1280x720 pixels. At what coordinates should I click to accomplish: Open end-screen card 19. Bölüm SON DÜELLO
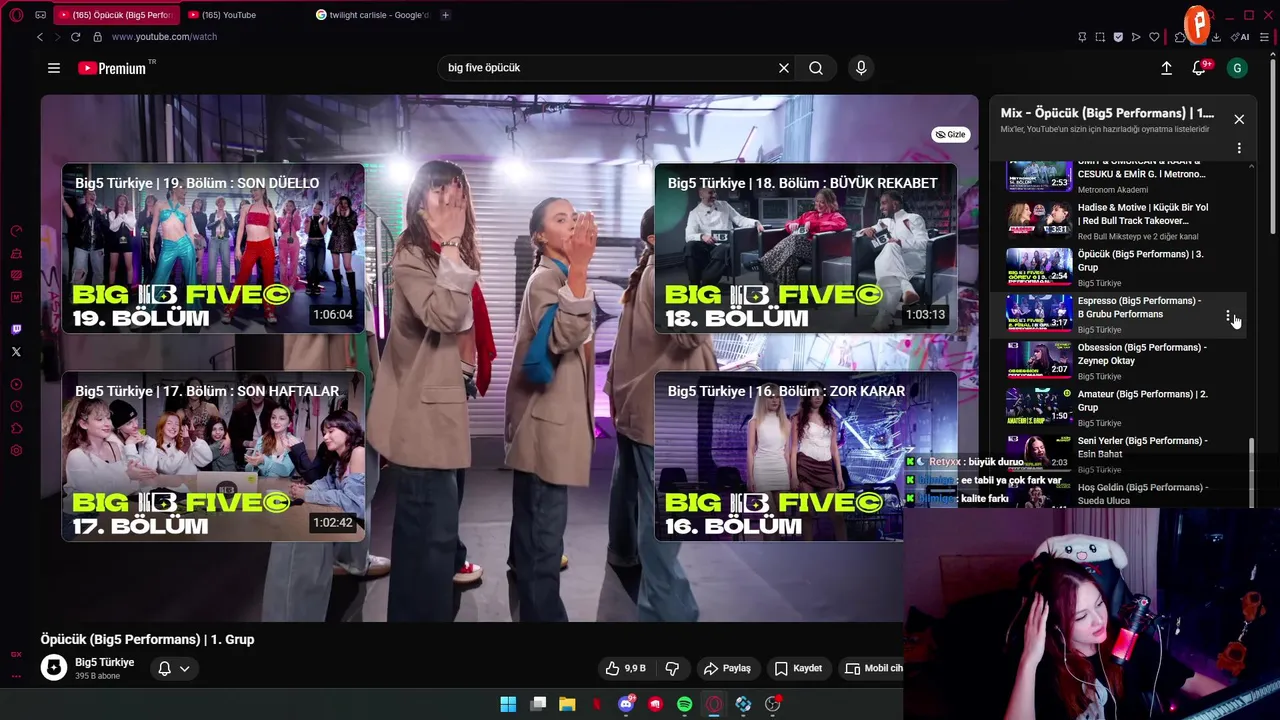213,248
